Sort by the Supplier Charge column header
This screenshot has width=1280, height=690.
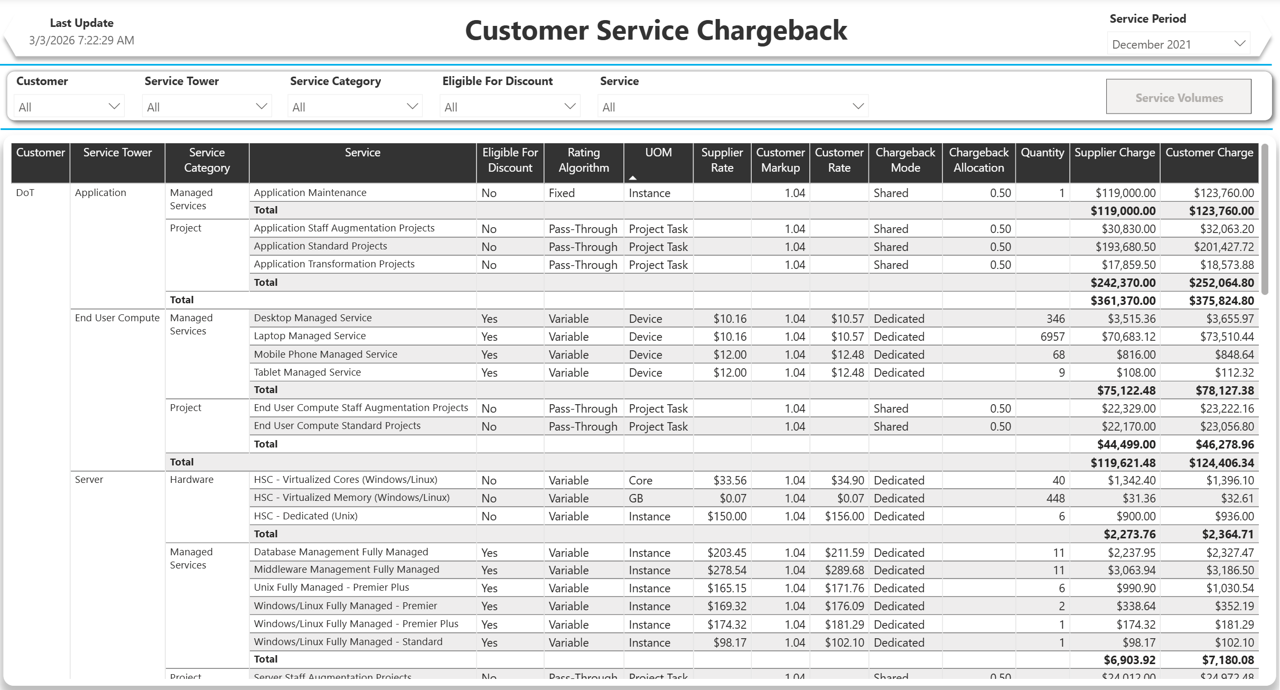(x=1115, y=153)
